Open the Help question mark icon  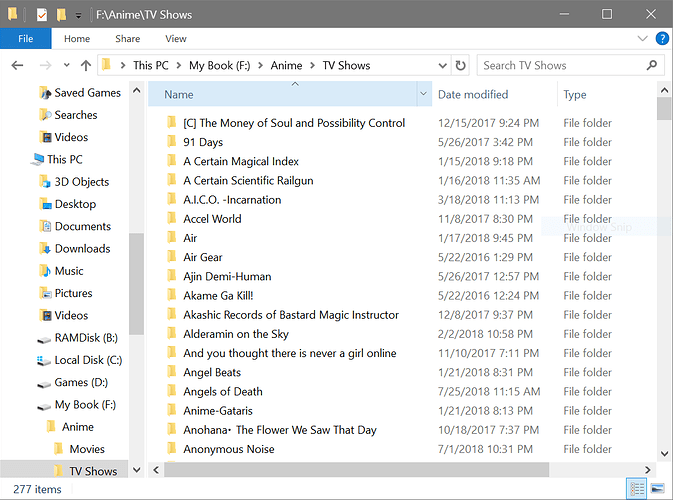pos(662,39)
